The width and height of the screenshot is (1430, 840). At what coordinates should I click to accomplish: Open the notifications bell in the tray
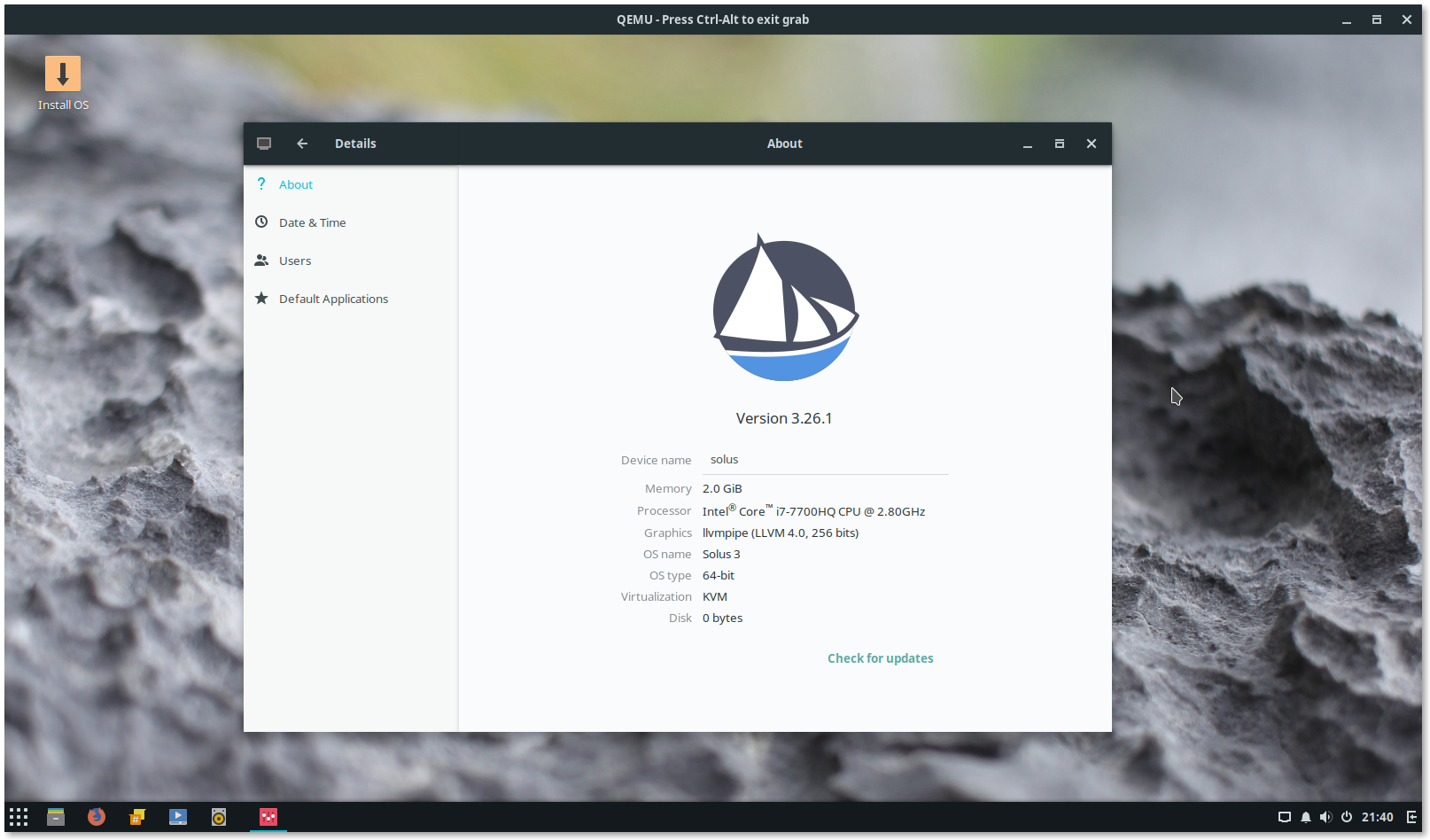pyautogui.click(x=1306, y=817)
